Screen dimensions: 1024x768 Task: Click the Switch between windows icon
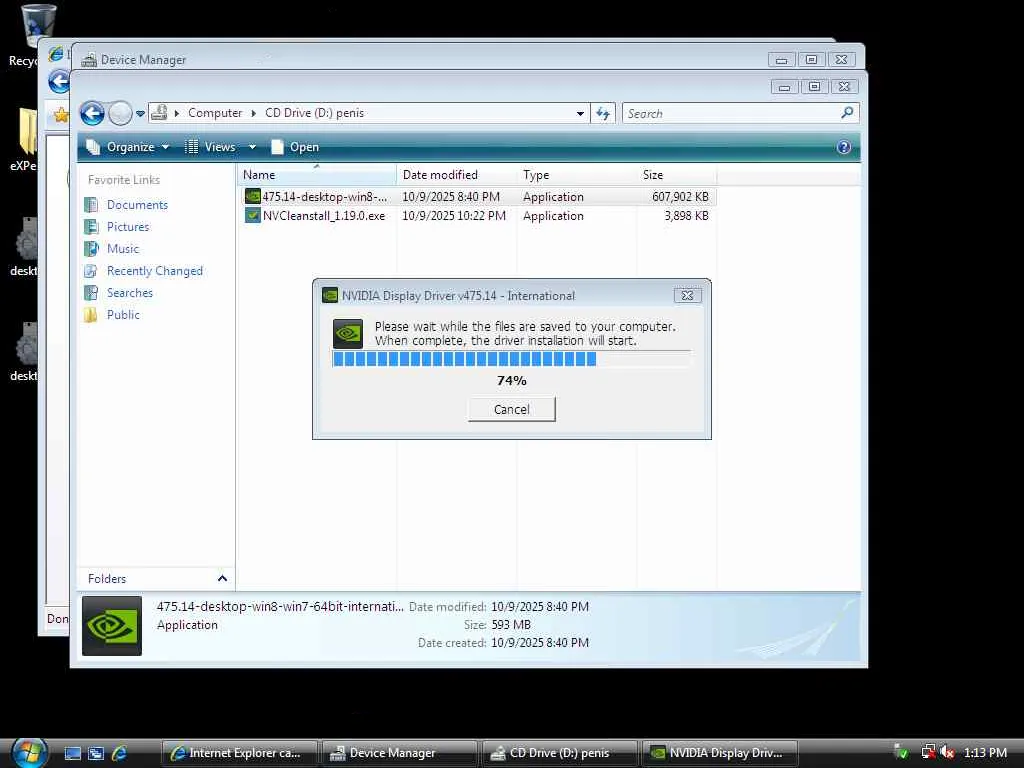click(x=95, y=753)
